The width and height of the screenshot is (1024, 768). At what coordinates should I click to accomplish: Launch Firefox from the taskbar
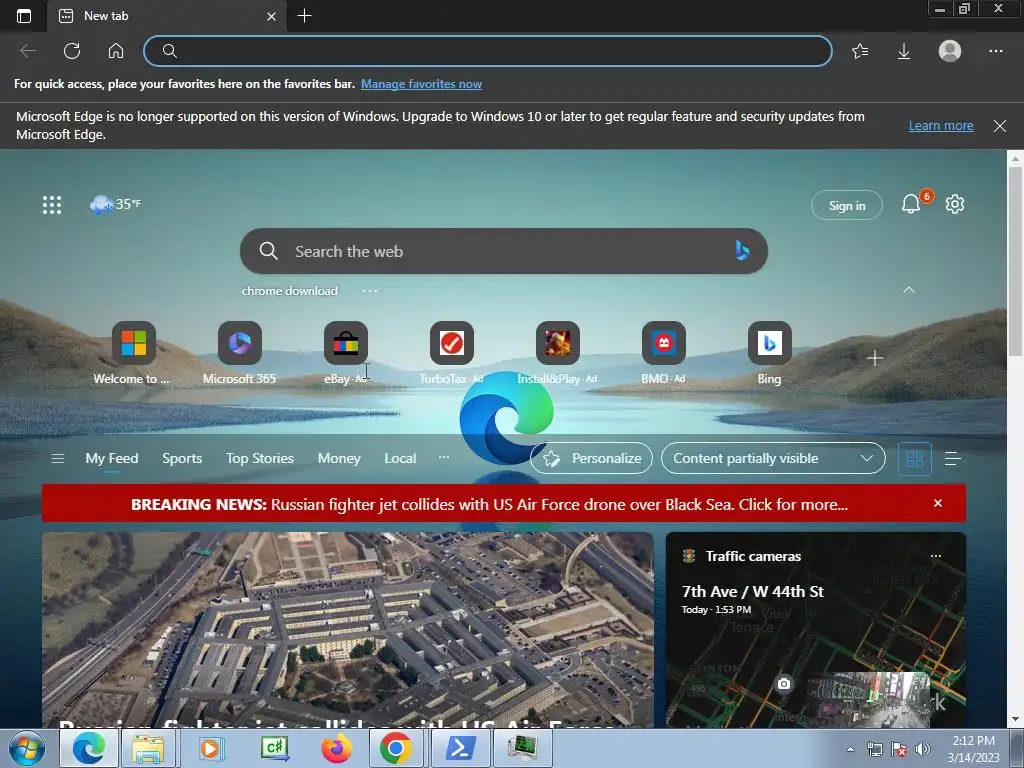tap(336, 748)
